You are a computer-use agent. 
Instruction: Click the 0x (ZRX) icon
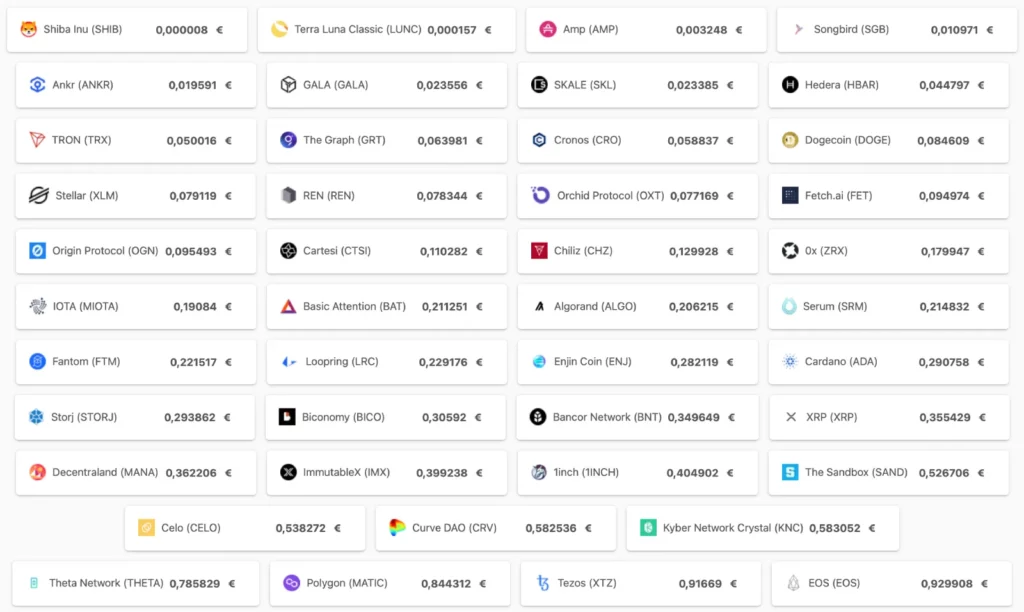click(790, 251)
